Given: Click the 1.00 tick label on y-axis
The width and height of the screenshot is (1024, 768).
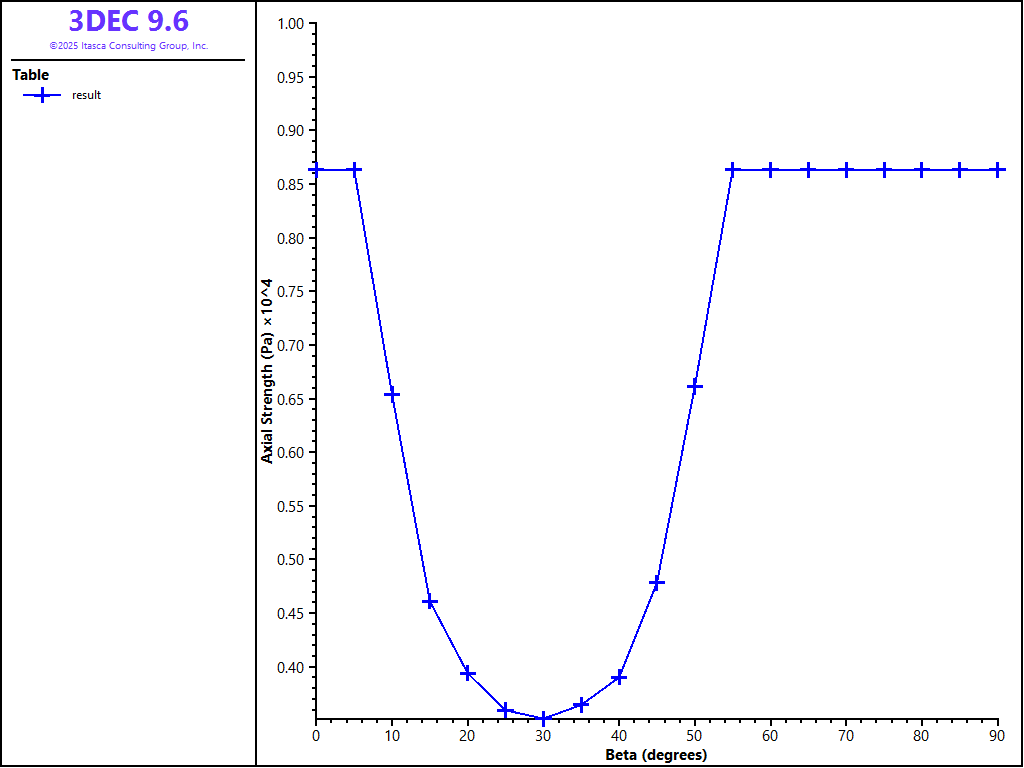Looking at the screenshot, I should coord(291,23).
